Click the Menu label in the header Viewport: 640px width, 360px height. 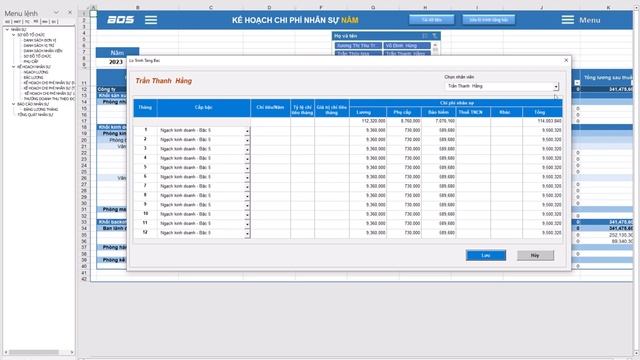pos(589,20)
